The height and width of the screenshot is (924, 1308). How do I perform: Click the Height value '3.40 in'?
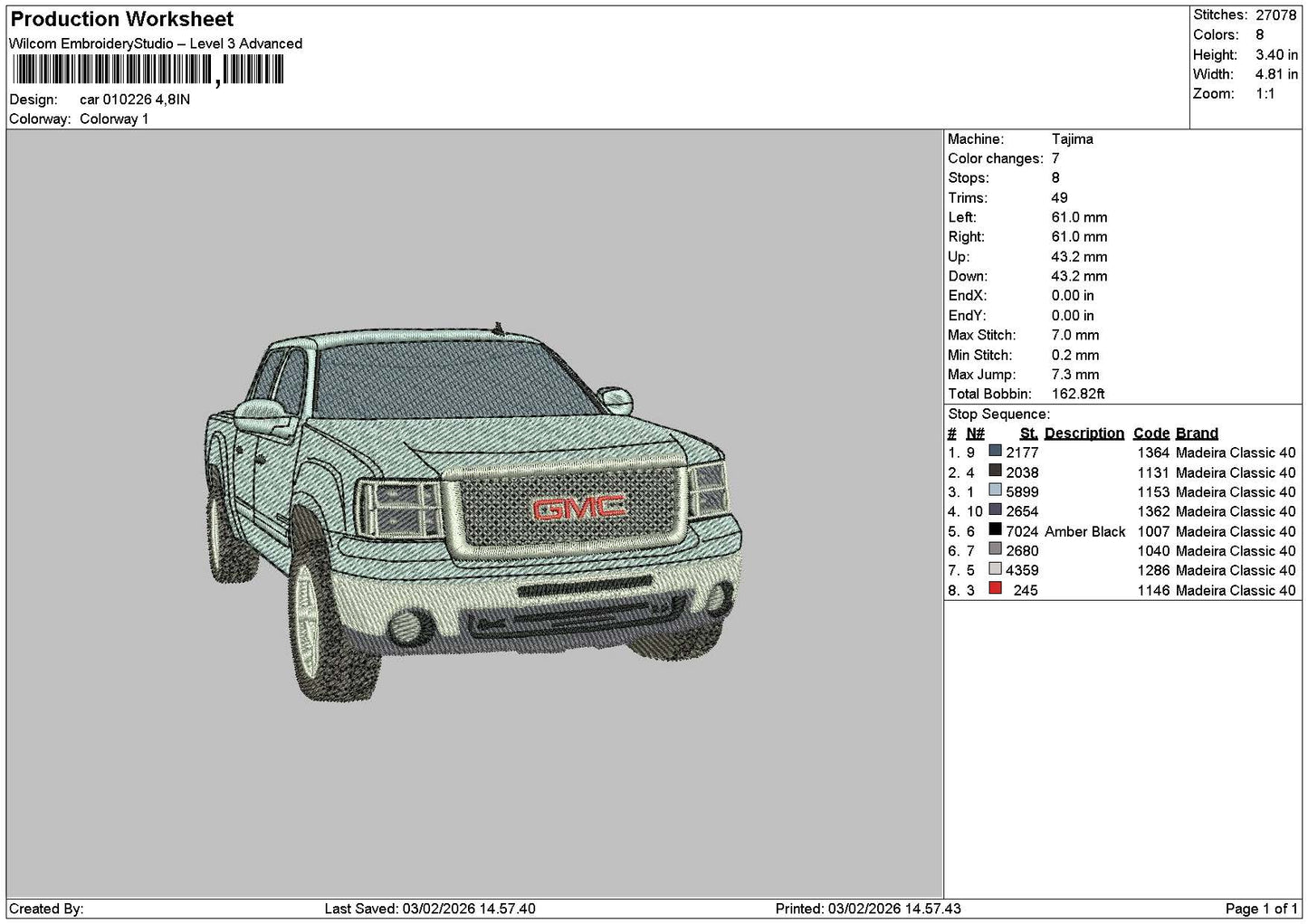coord(1276,54)
